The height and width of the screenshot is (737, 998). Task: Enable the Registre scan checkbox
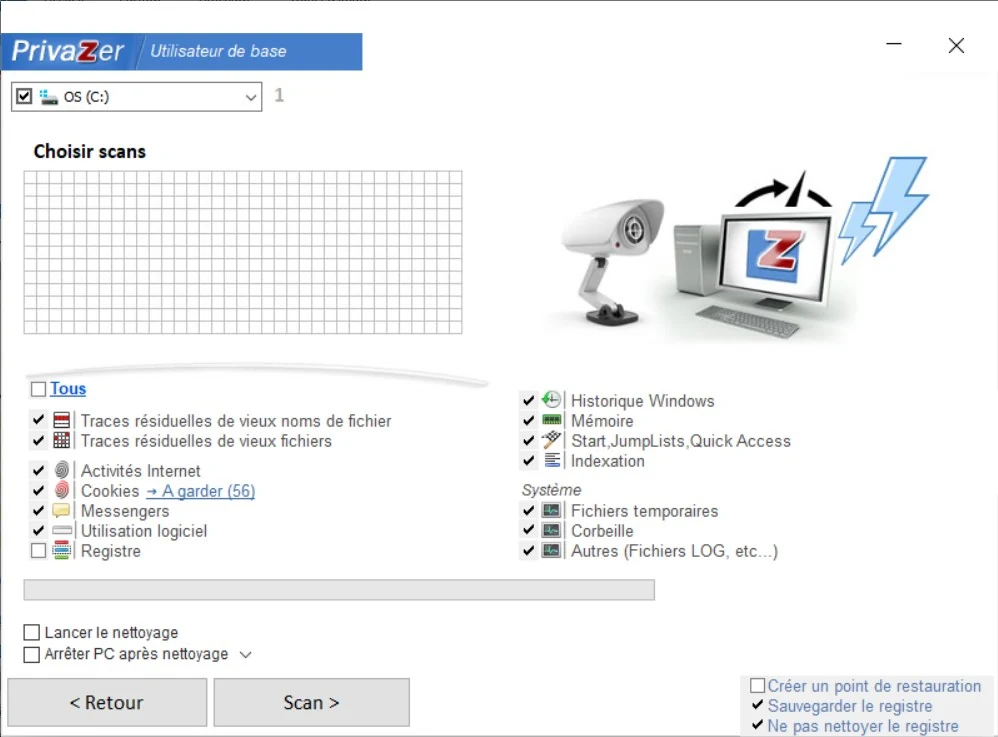point(38,551)
